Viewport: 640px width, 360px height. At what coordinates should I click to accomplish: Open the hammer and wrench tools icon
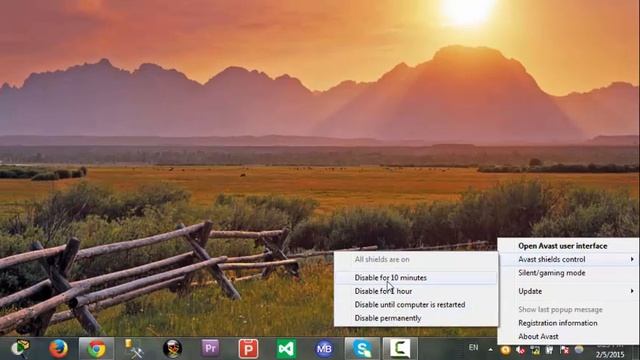coord(134,349)
